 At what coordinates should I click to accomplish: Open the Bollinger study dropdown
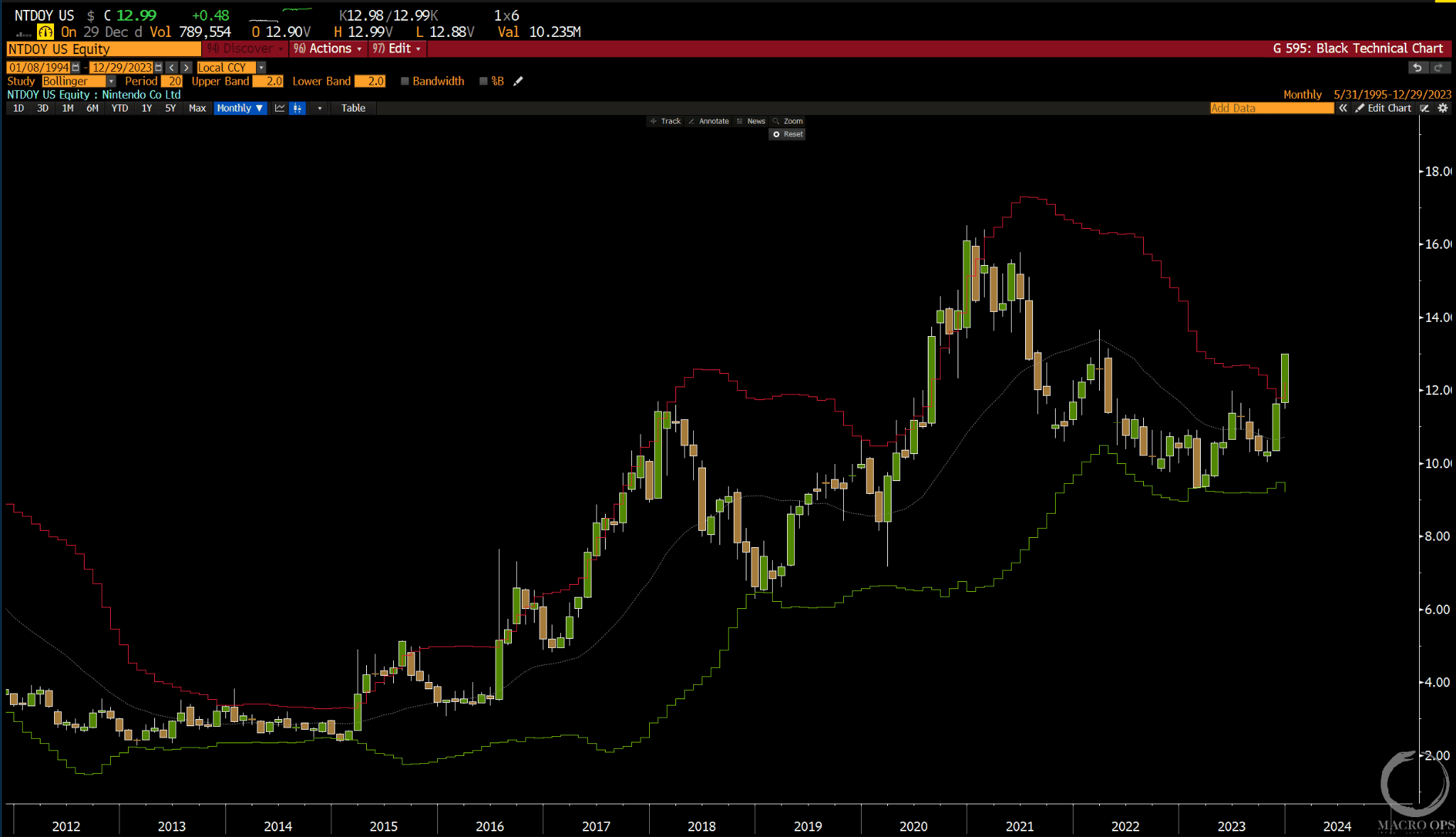[x=111, y=81]
